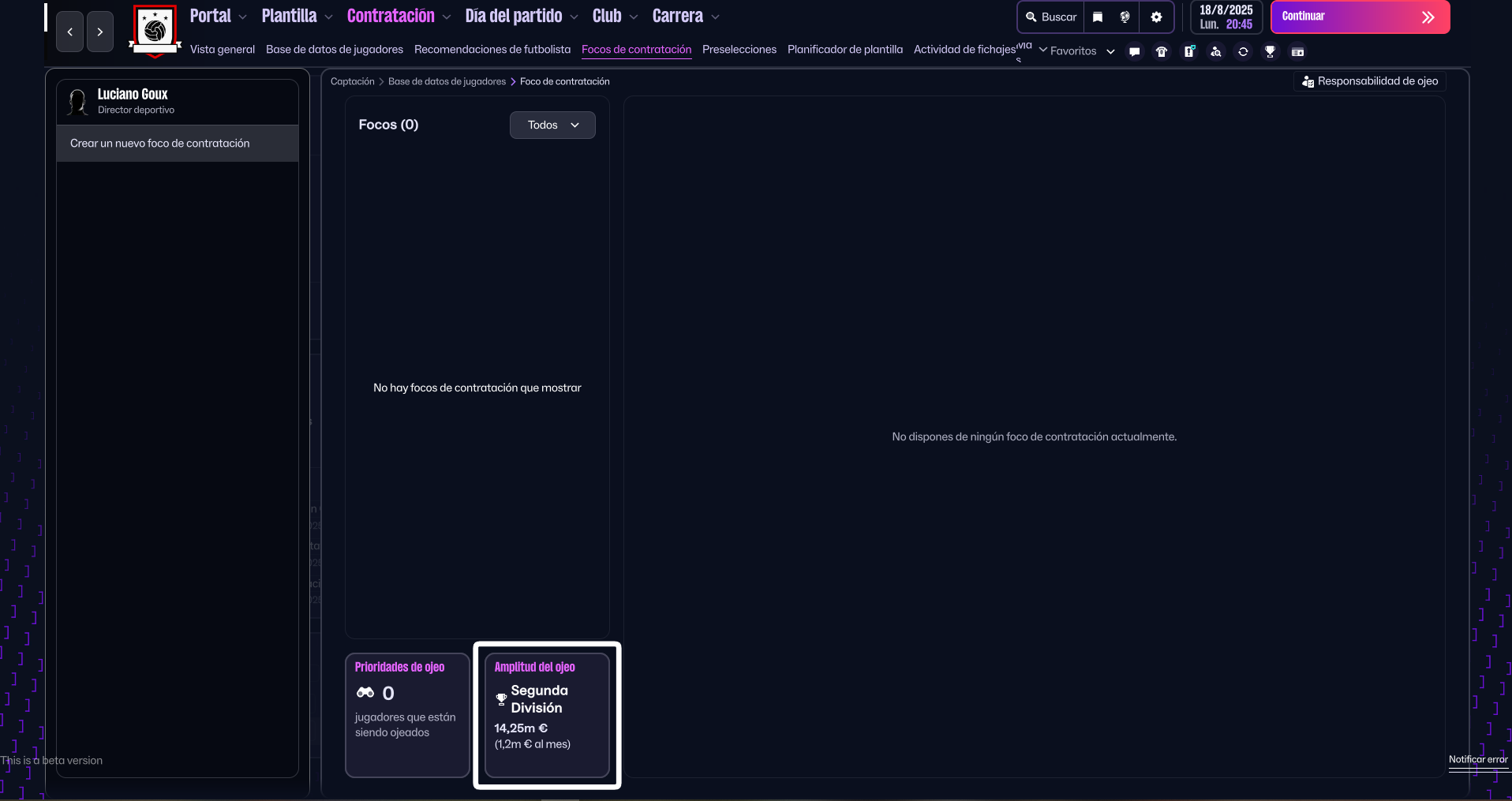Open the Favoritos dropdown
The height and width of the screenshot is (801, 1512).
tap(1082, 51)
